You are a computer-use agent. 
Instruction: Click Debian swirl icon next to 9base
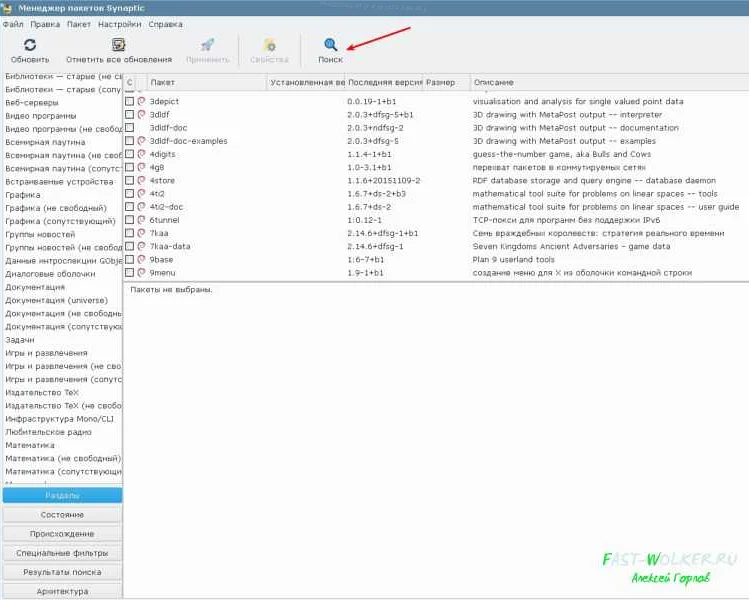tap(141, 259)
